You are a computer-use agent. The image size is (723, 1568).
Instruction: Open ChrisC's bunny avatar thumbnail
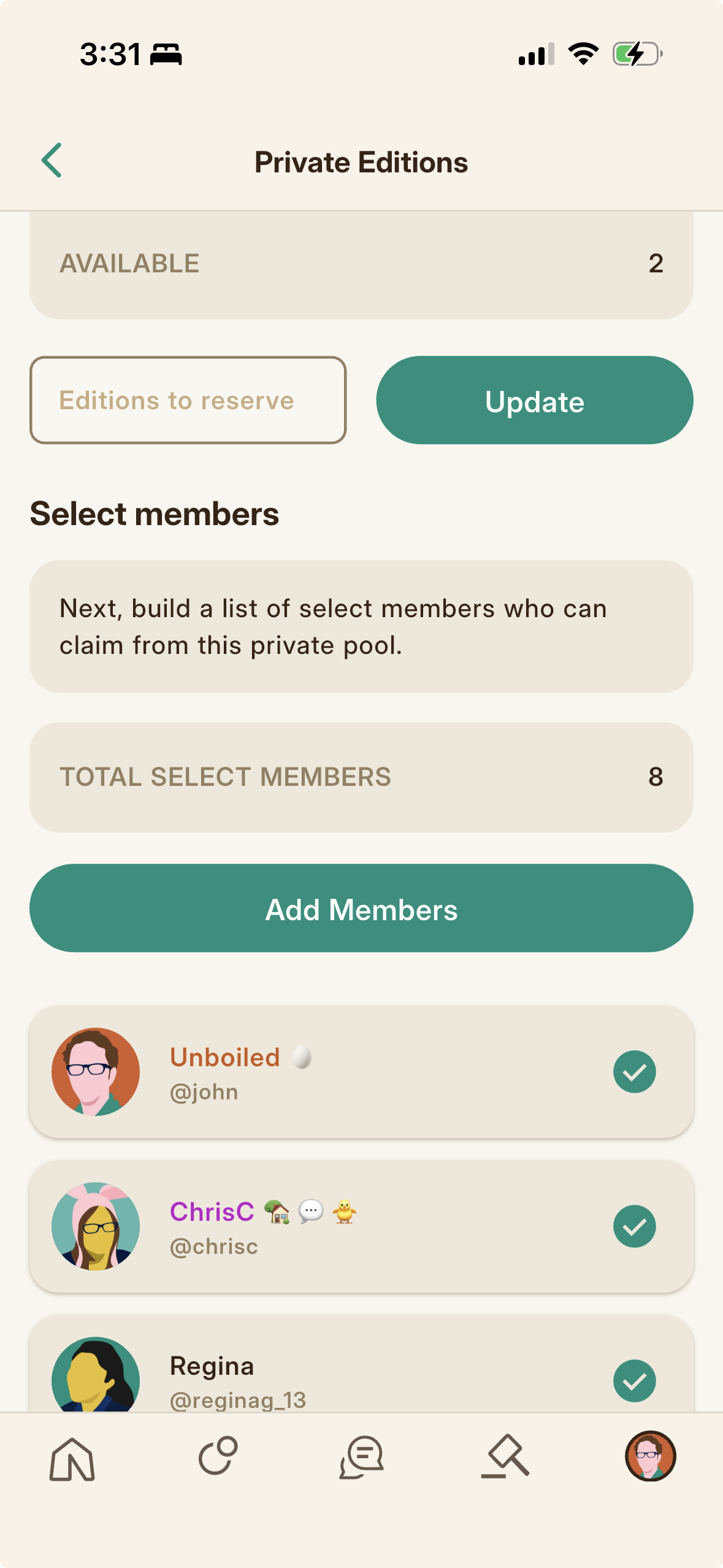[96, 1226]
